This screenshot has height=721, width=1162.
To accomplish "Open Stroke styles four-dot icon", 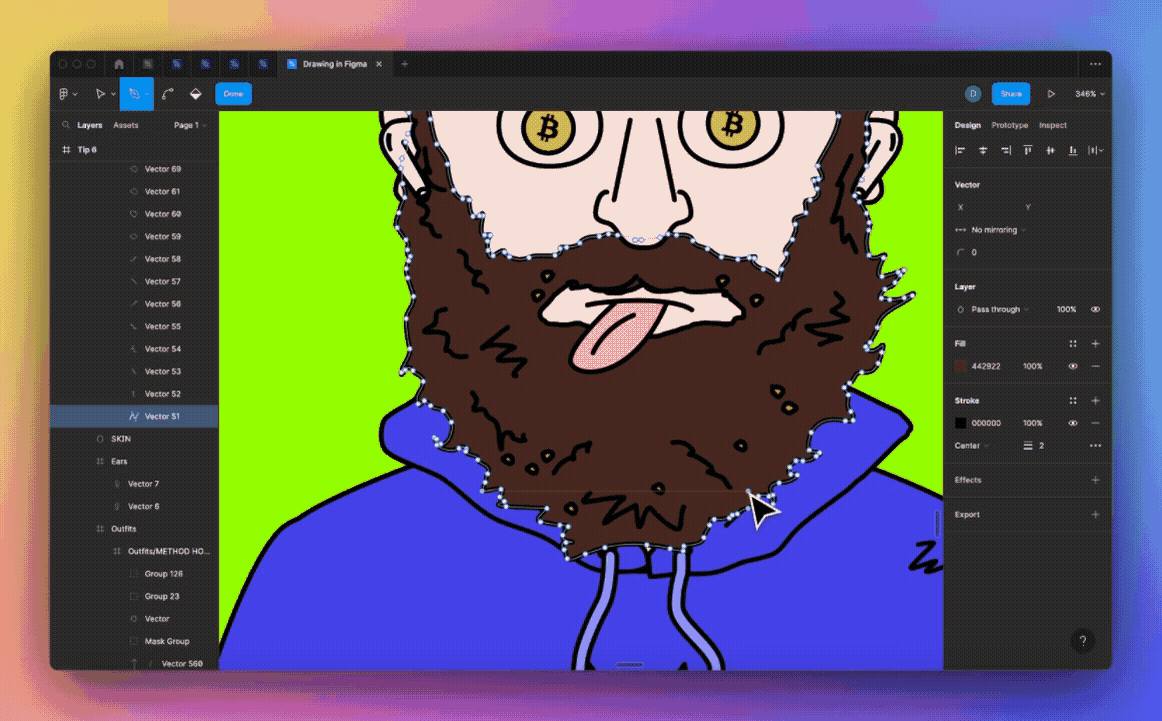I will point(1072,401).
